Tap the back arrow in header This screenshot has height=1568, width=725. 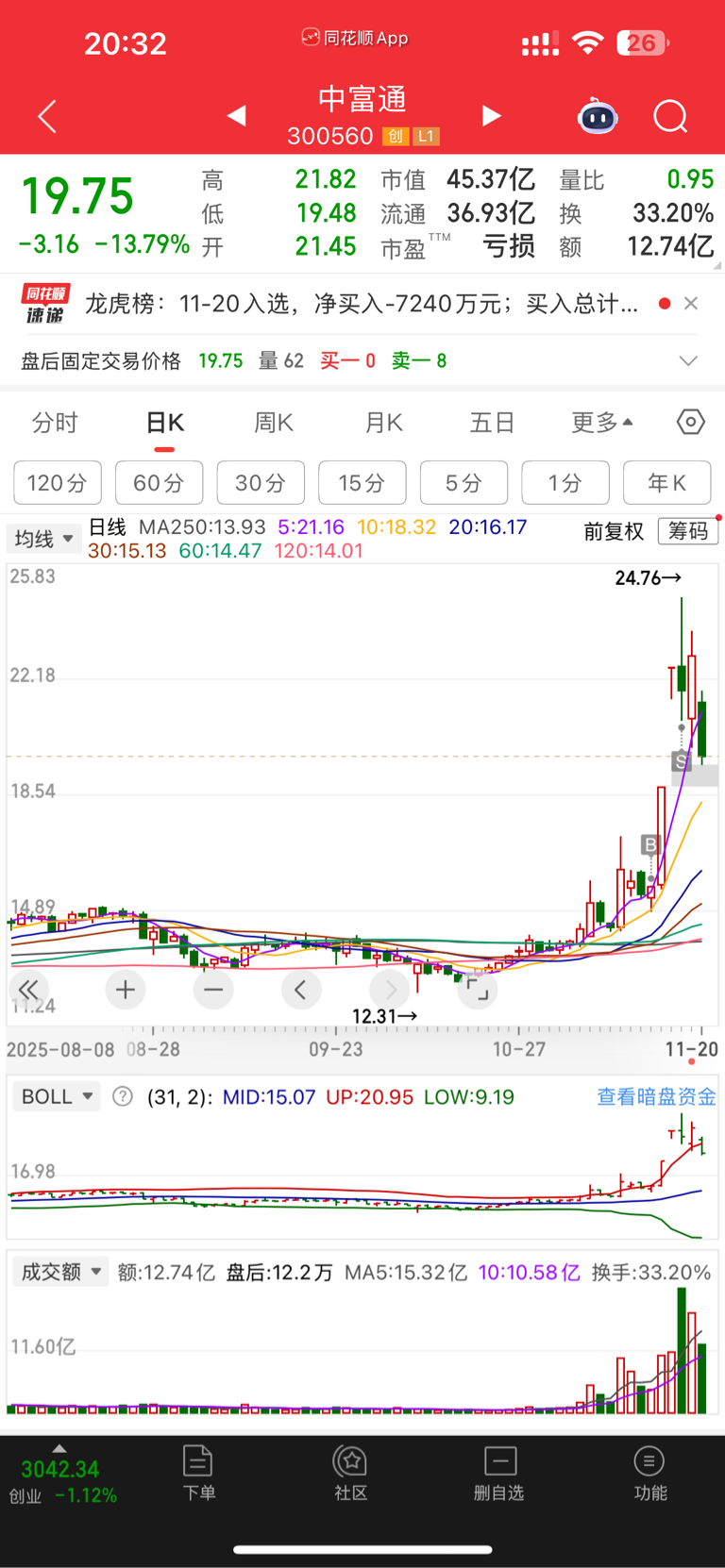tap(47, 116)
